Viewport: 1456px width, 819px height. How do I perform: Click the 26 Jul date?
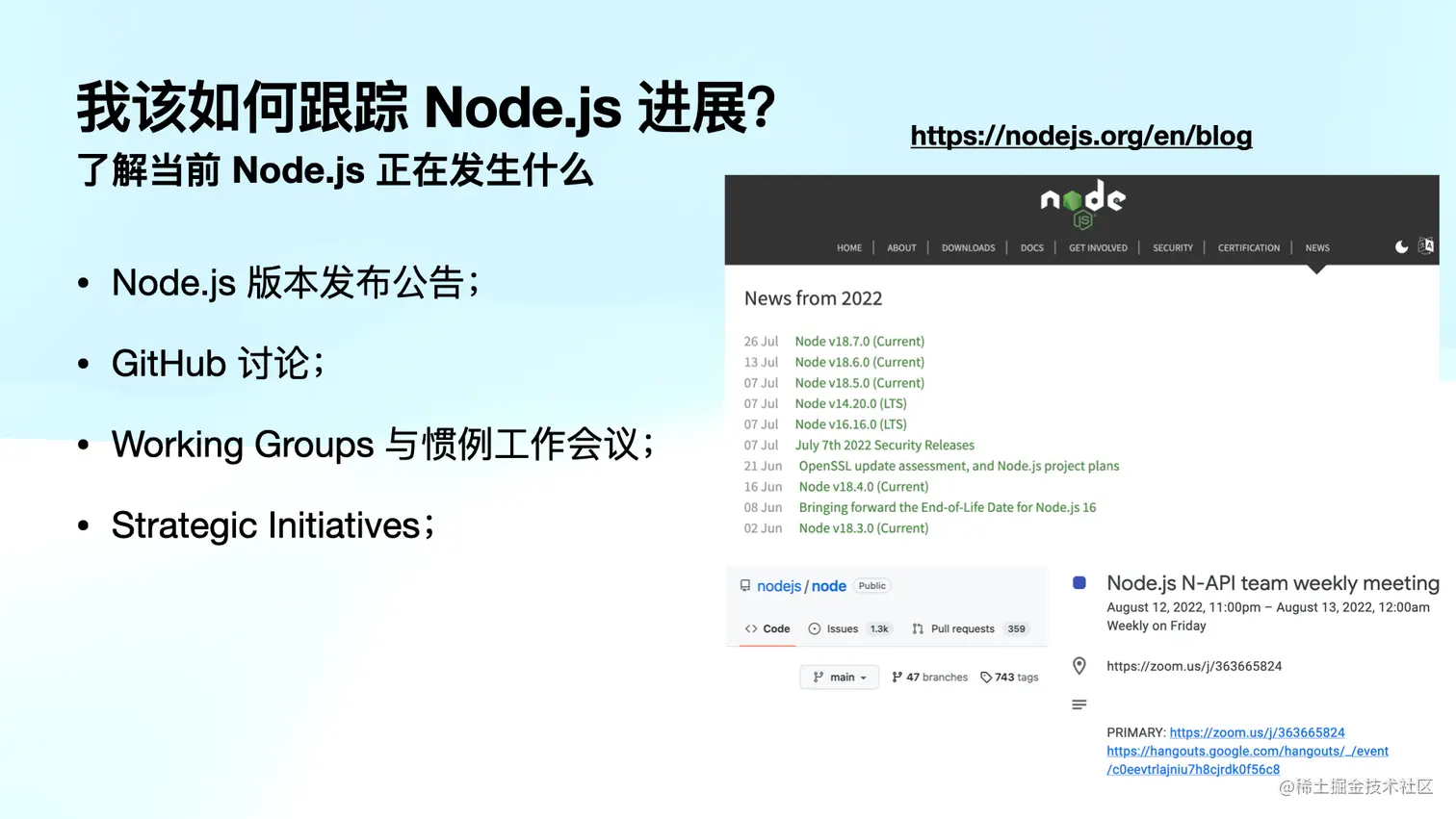[761, 342]
